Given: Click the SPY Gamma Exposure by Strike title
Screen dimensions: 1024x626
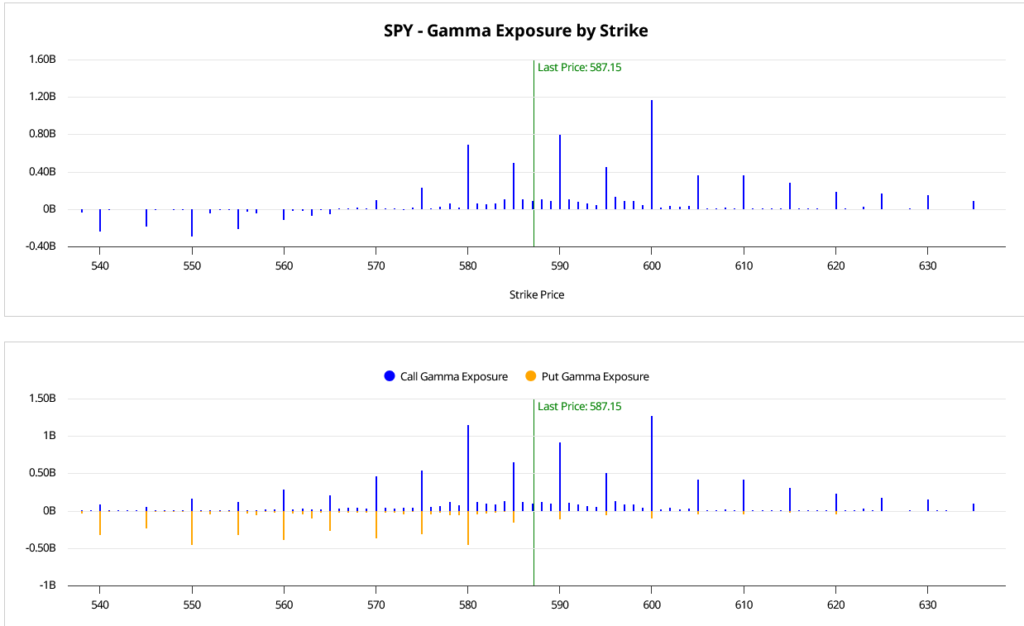Looking at the screenshot, I should click(x=515, y=31).
